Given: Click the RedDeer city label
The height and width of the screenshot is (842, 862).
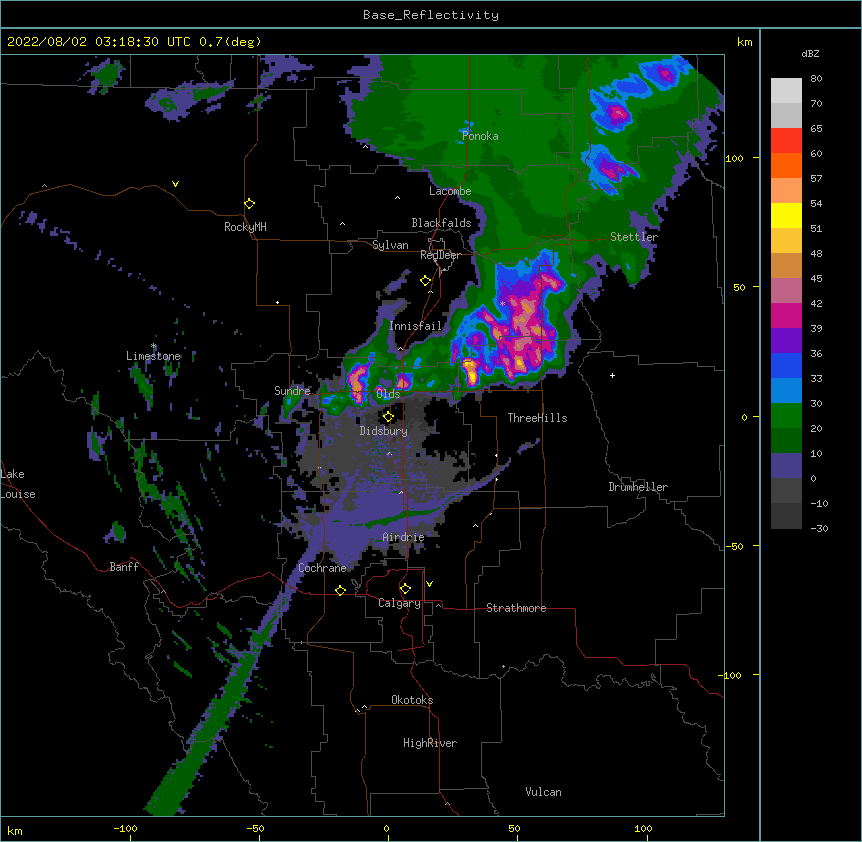Looking at the screenshot, I should [440, 255].
